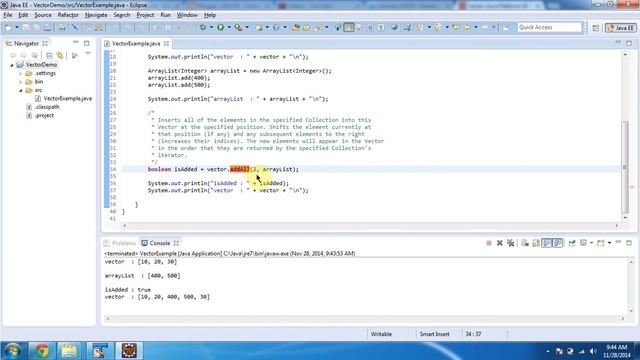Viewport: 640px width, 360px height.
Task: Click the Open Web Browser globe icon
Action: point(394,27)
